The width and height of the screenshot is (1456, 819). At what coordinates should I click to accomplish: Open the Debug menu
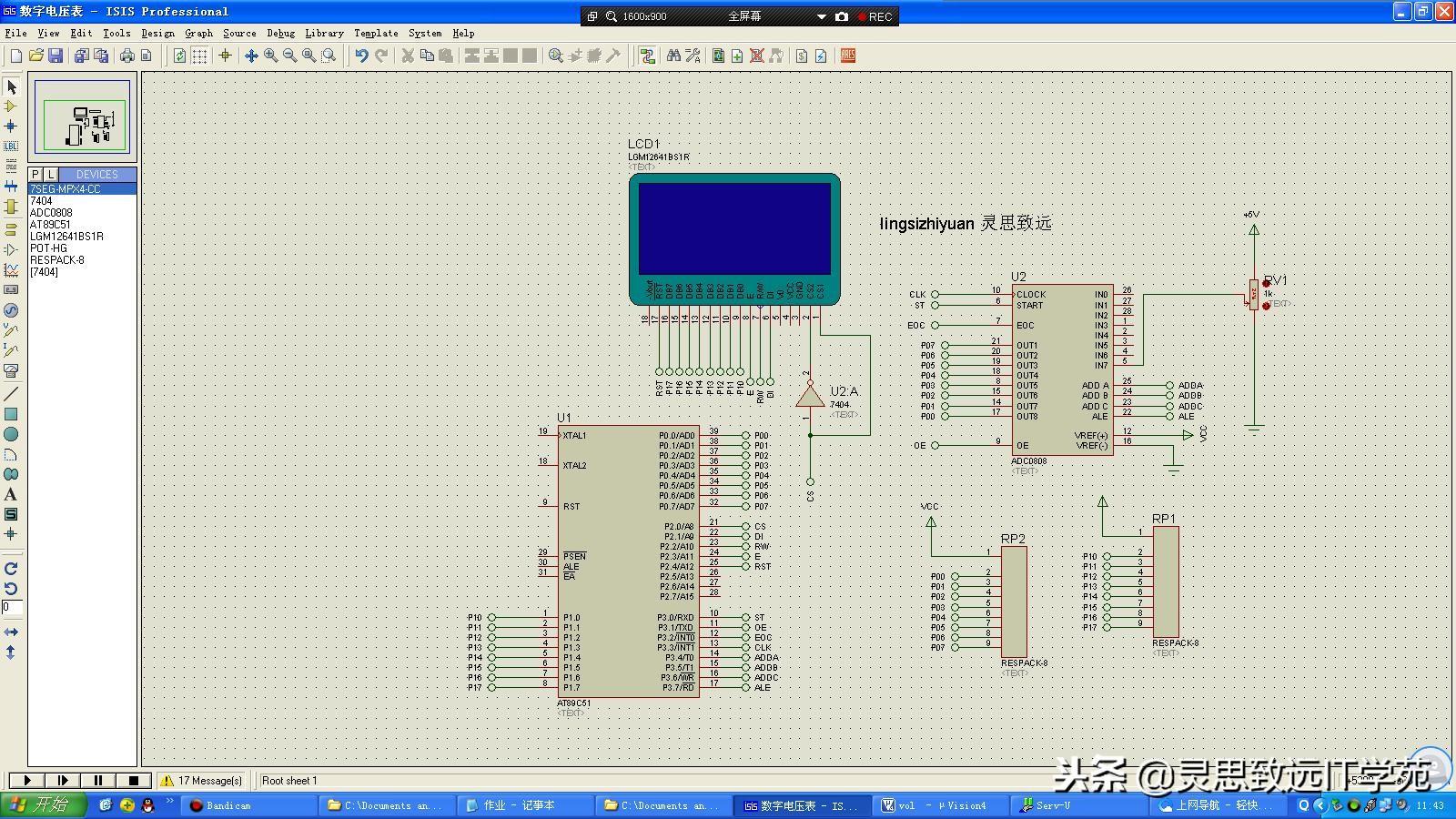coord(280,33)
